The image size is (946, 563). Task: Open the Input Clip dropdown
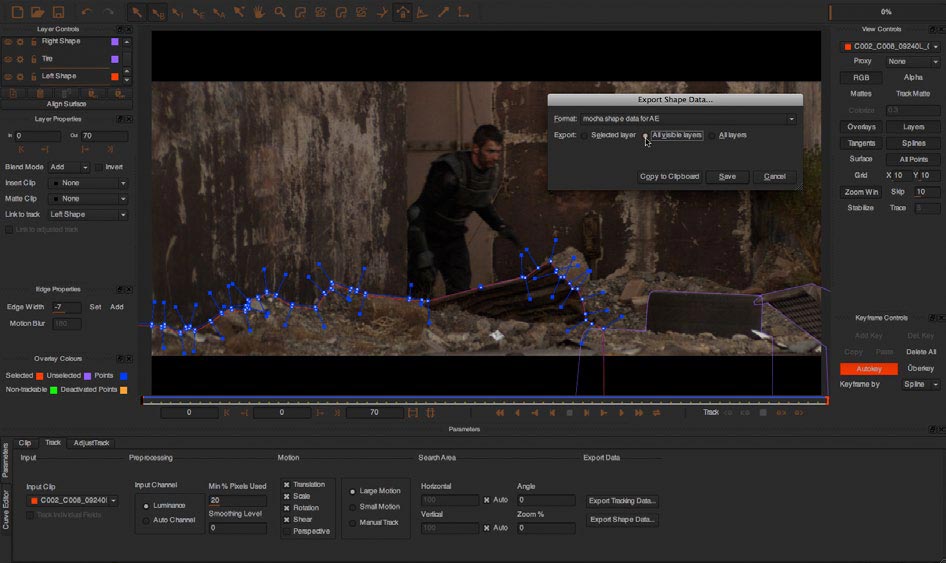point(72,500)
